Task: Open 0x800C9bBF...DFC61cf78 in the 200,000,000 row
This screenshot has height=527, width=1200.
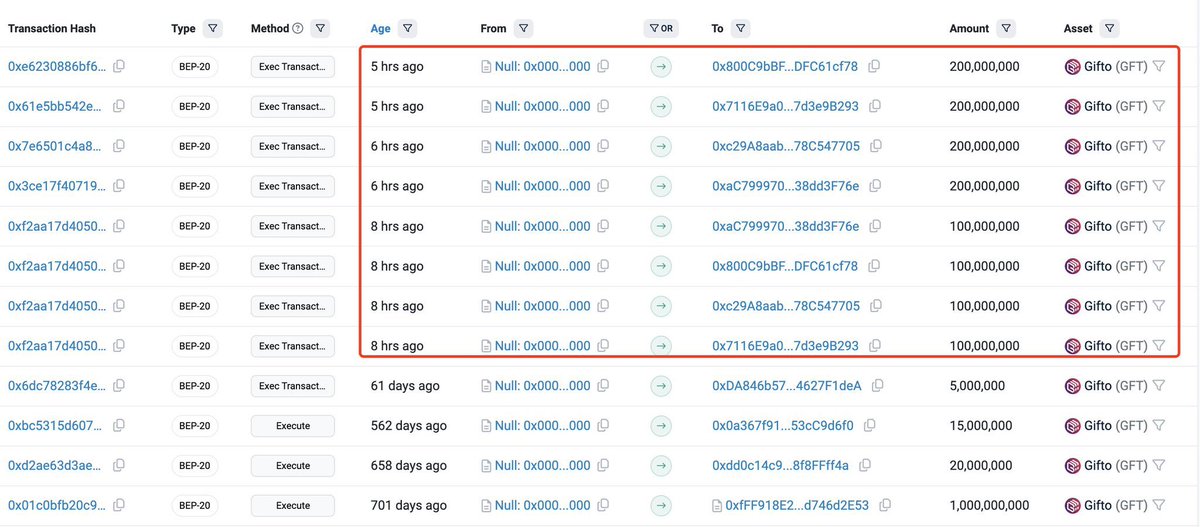Action: click(785, 66)
